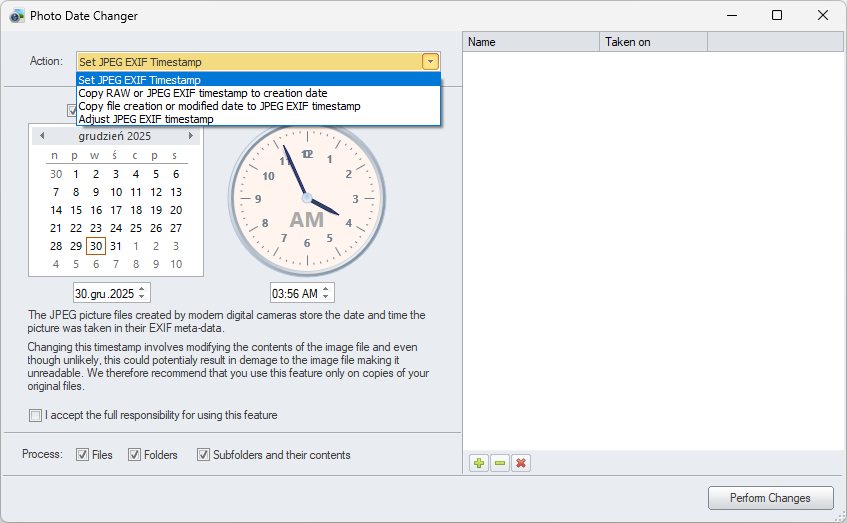The height and width of the screenshot is (523, 847).
Task: Select December 16 in the calendar
Action: [x=96, y=210]
